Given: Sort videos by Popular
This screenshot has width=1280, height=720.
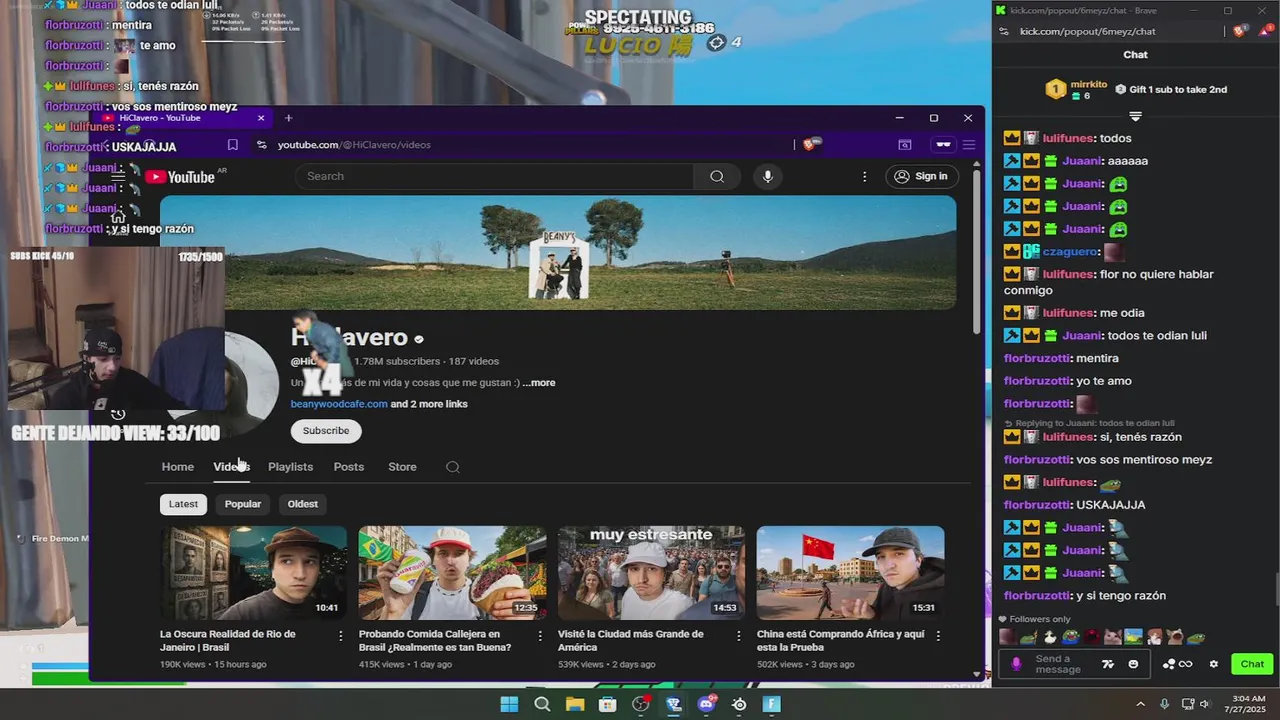Looking at the screenshot, I should coord(243,504).
